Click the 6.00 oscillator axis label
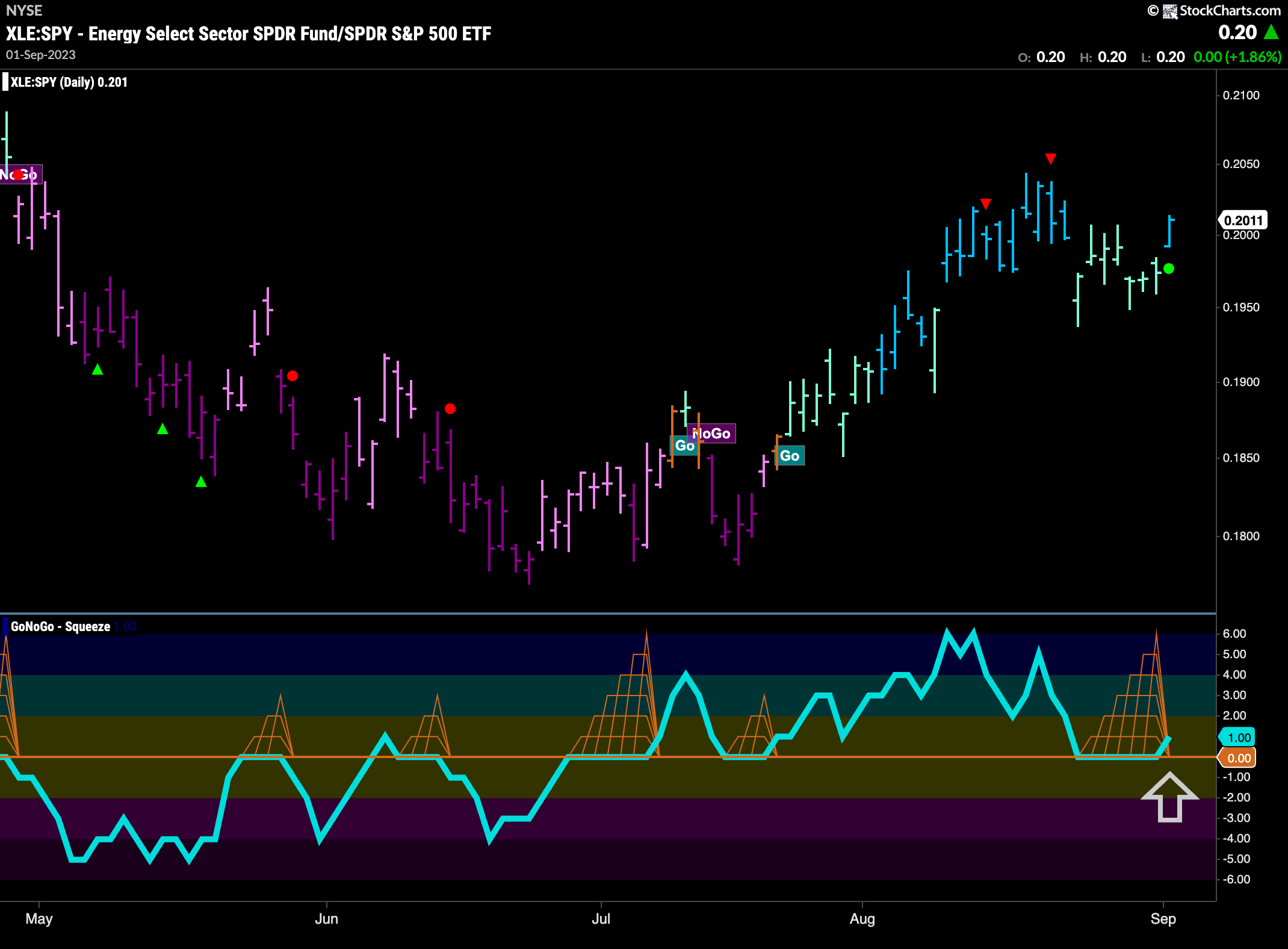Image resolution: width=1288 pixels, height=949 pixels. click(x=1234, y=633)
